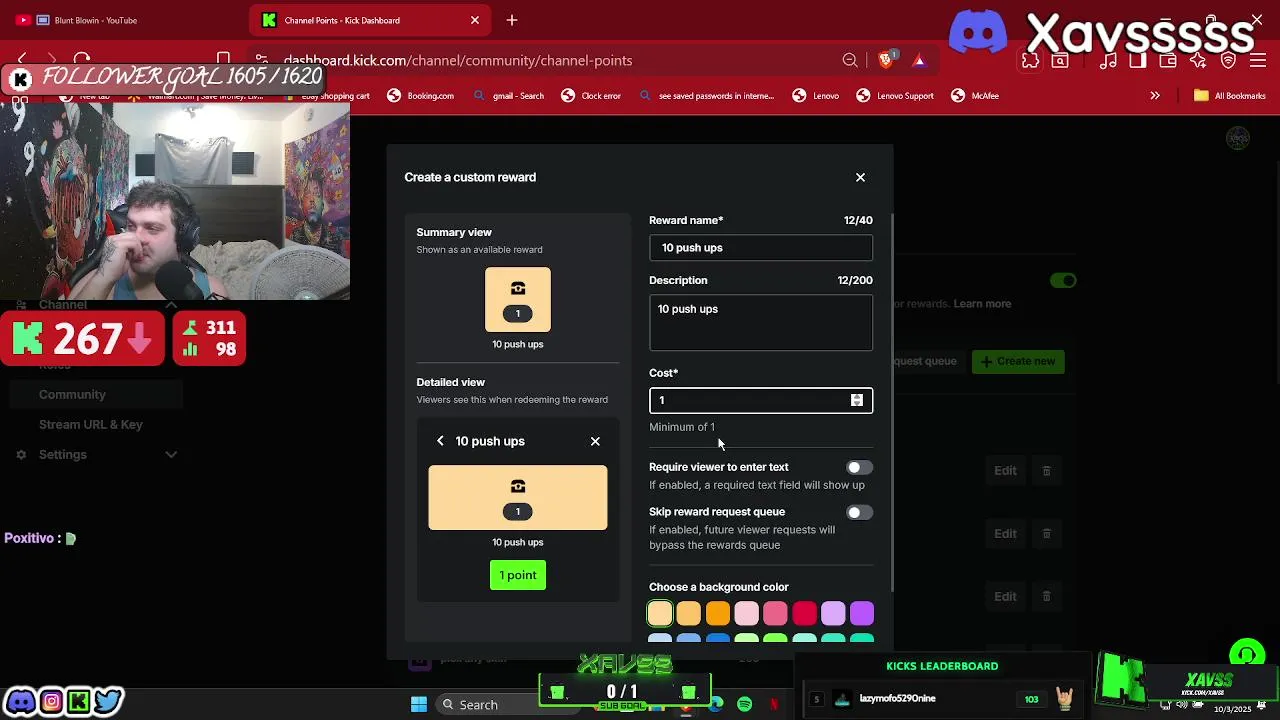Pick the bright orange background color

click(x=718, y=613)
